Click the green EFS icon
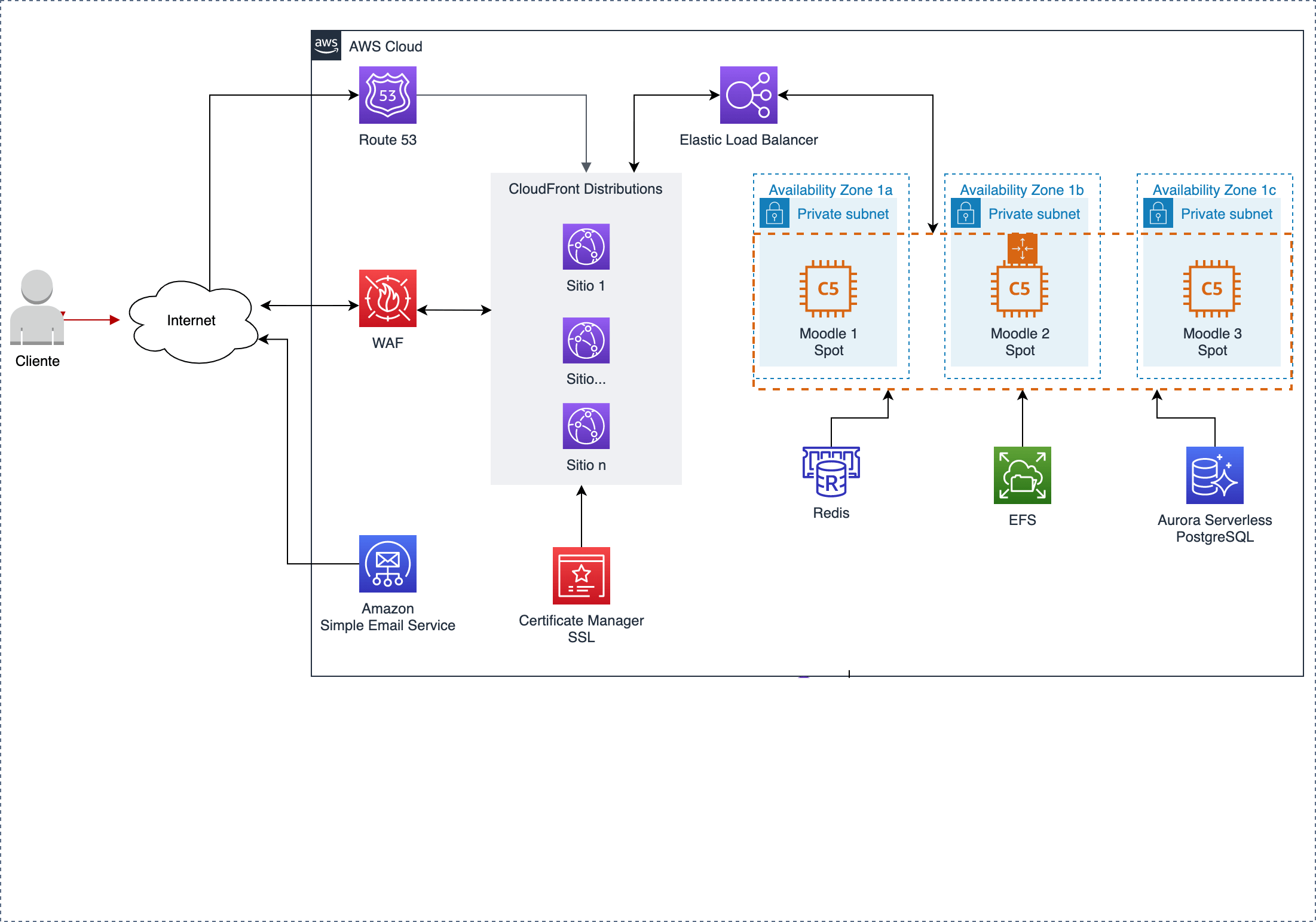Image resolution: width=1316 pixels, height=922 pixels. point(1022,475)
